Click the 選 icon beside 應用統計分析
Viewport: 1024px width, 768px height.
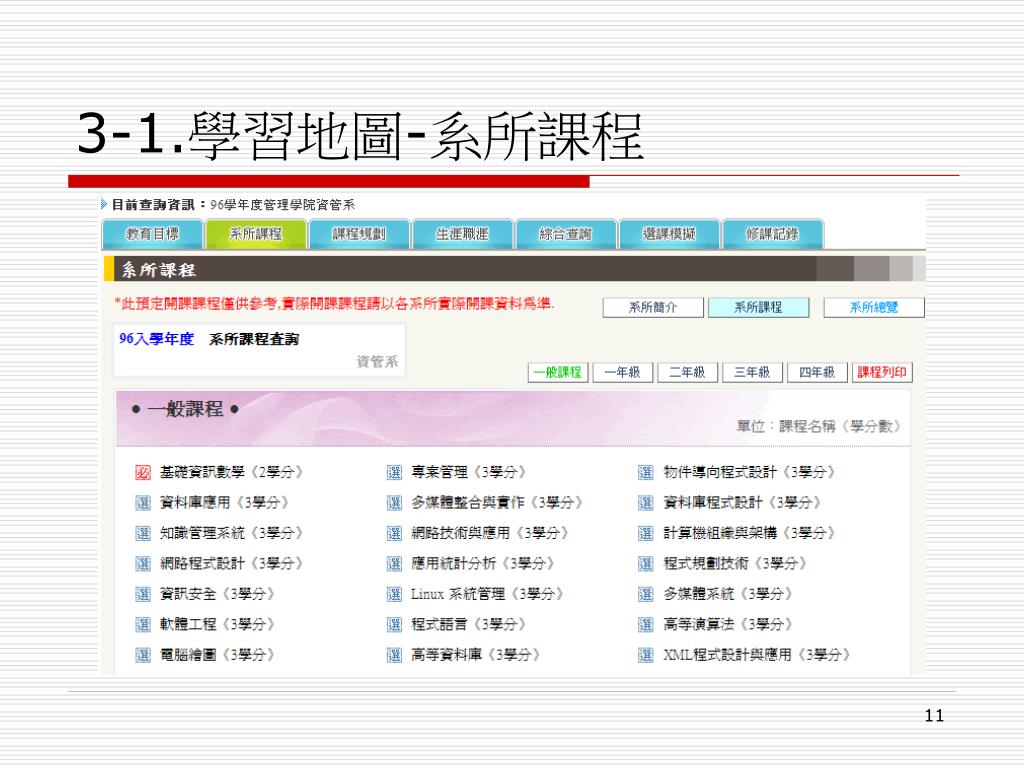pos(394,564)
